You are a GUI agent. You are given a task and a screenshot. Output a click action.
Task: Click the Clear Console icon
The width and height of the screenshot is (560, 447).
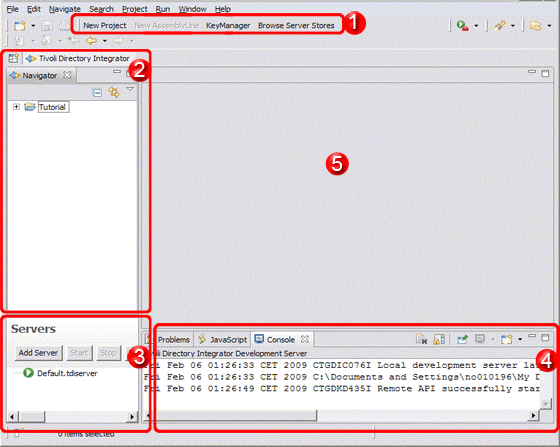pos(421,339)
